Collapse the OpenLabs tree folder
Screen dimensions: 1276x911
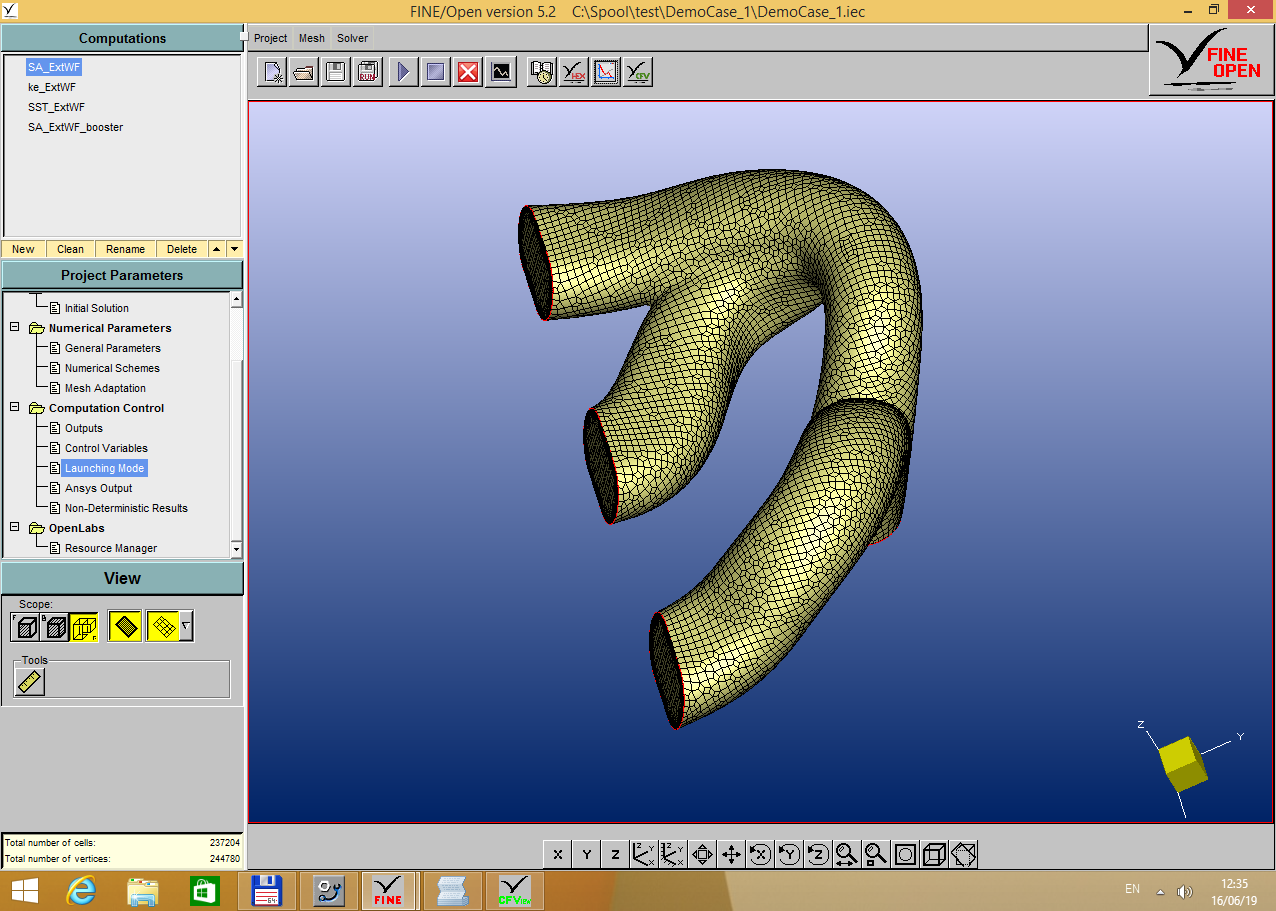pos(15,528)
